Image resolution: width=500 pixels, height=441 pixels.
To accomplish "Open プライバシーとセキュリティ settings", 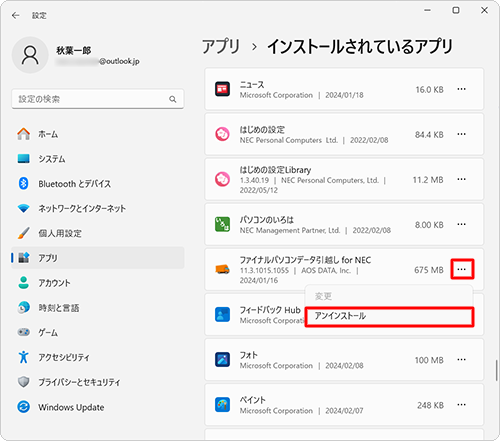I will click(x=98, y=382).
